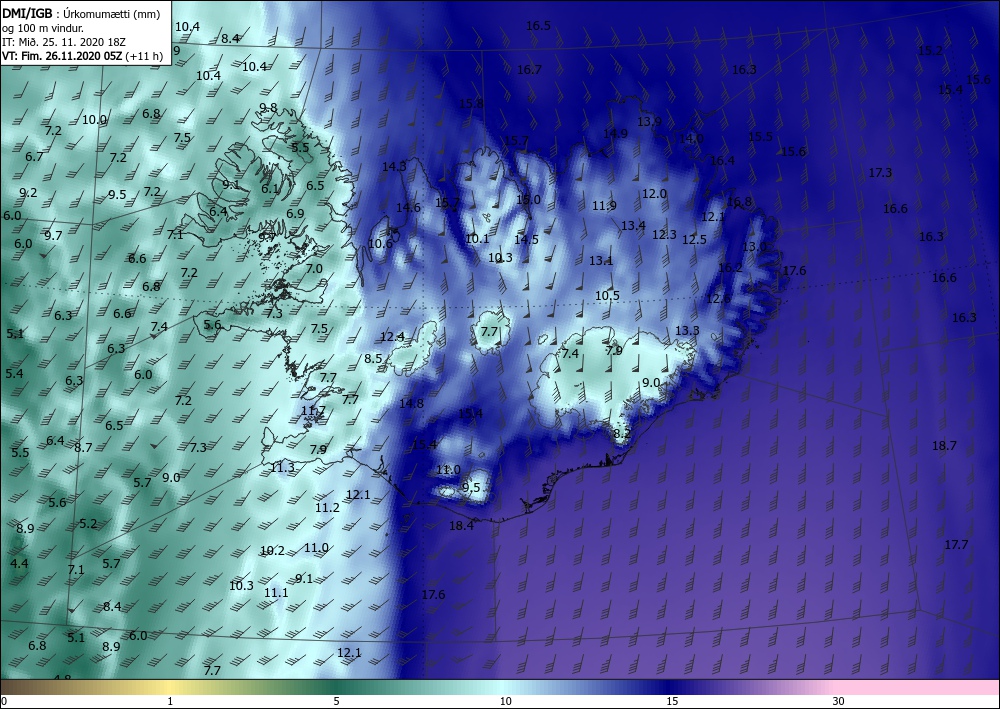Click the 14.0 value in the northeast
The image size is (1000, 709).
(x=691, y=139)
